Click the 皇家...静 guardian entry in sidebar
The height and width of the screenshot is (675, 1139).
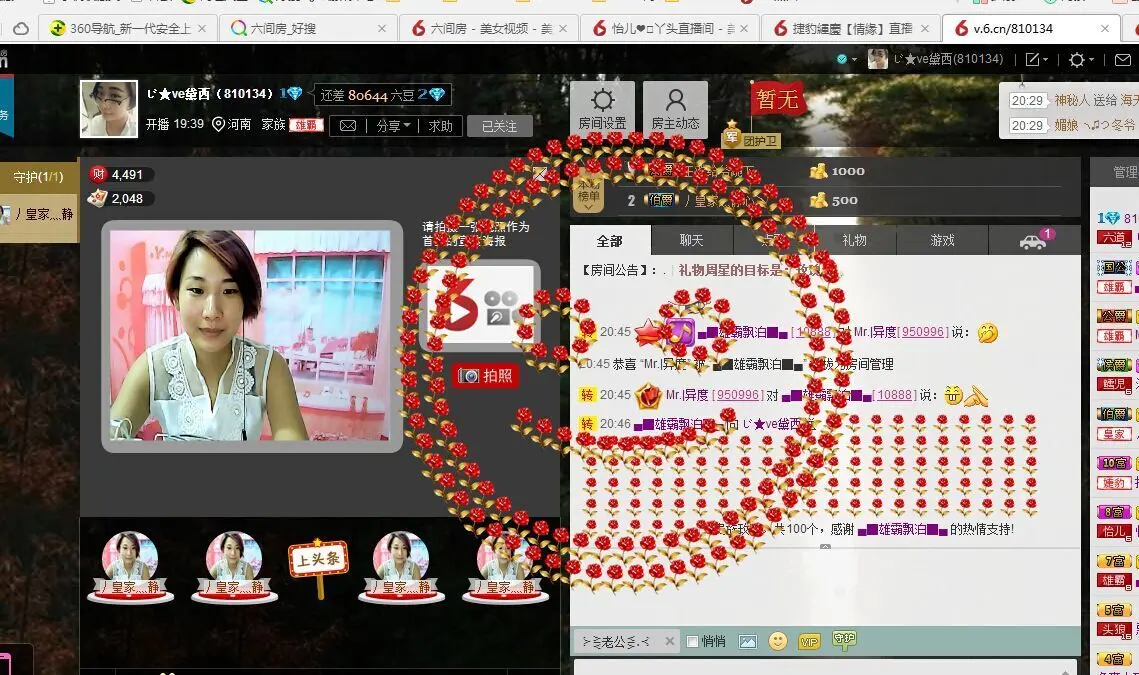coord(38,214)
